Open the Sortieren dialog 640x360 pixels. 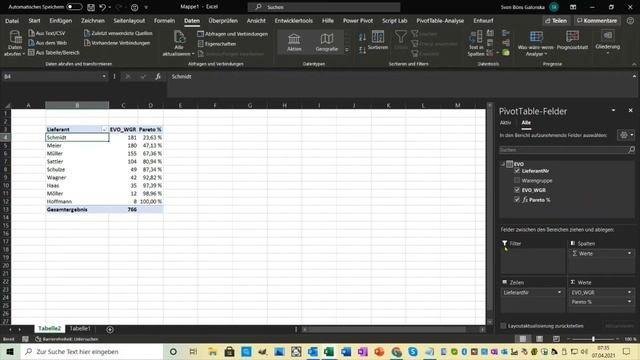pos(378,40)
